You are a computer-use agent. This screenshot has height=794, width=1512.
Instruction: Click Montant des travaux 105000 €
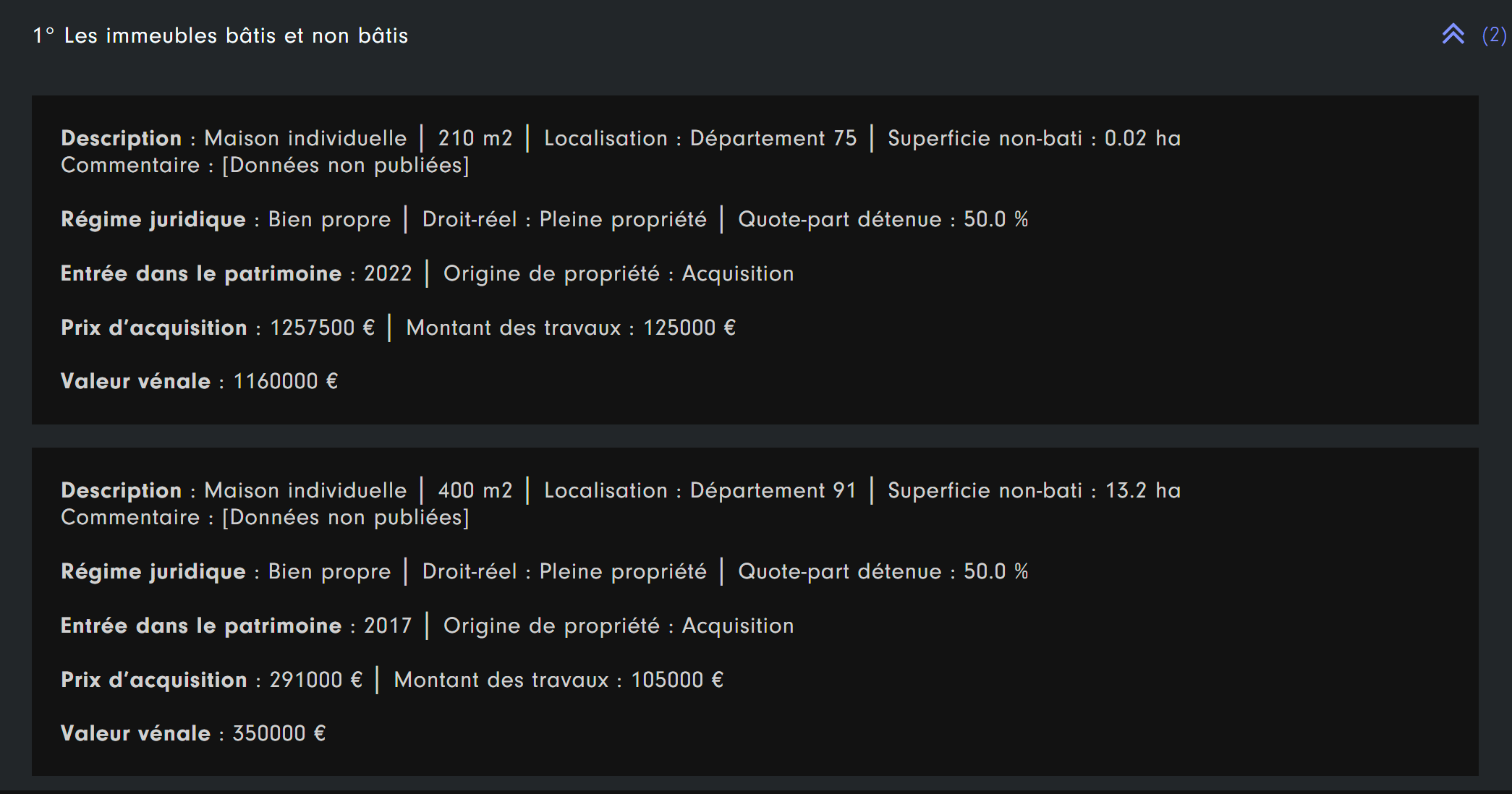click(x=558, y=680)
